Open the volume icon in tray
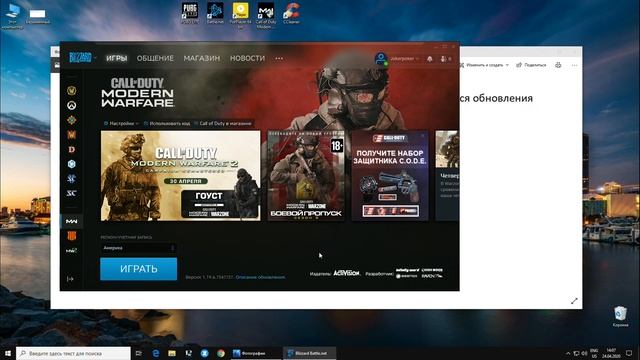640x360 pixels. pyautogui.click(x=584, y=353)
